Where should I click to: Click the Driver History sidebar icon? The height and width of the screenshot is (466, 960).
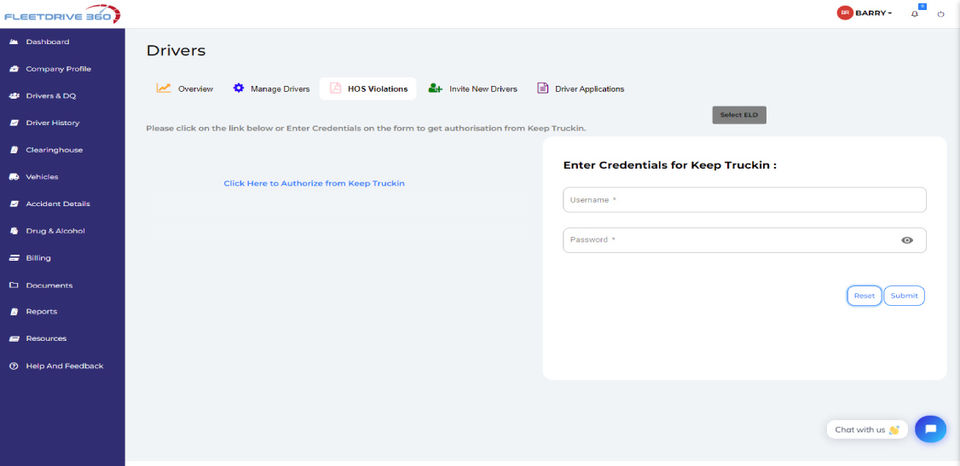[13, 123]
